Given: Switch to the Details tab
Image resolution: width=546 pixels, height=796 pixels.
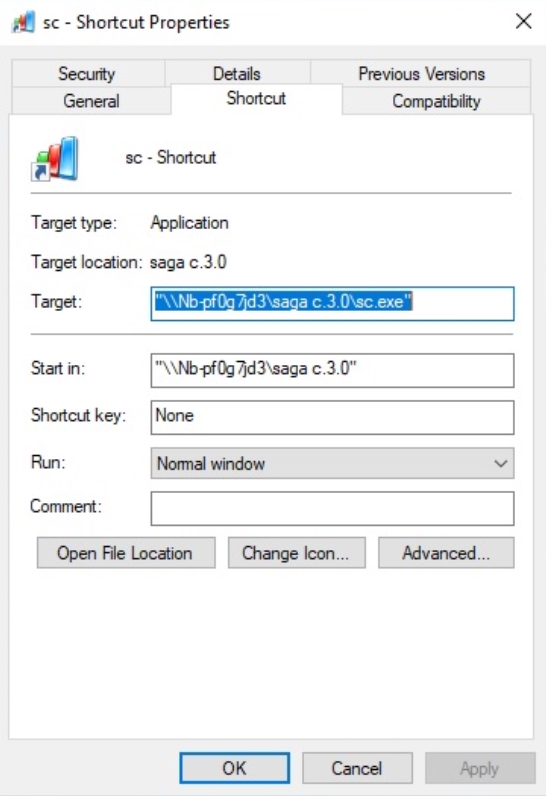Looking at the screenshot, I should (237, 74).
